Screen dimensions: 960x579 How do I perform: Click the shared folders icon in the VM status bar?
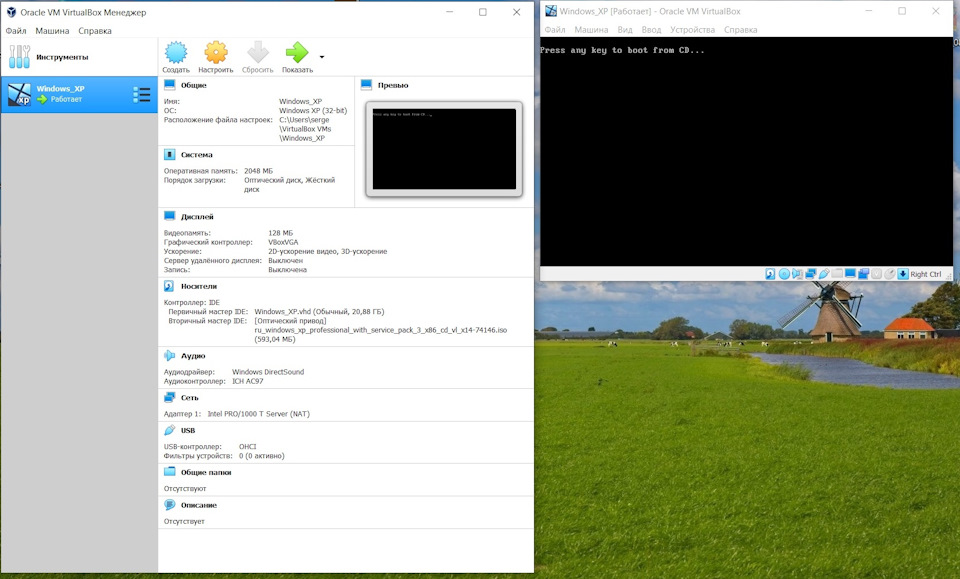click(x=837, y=274)
